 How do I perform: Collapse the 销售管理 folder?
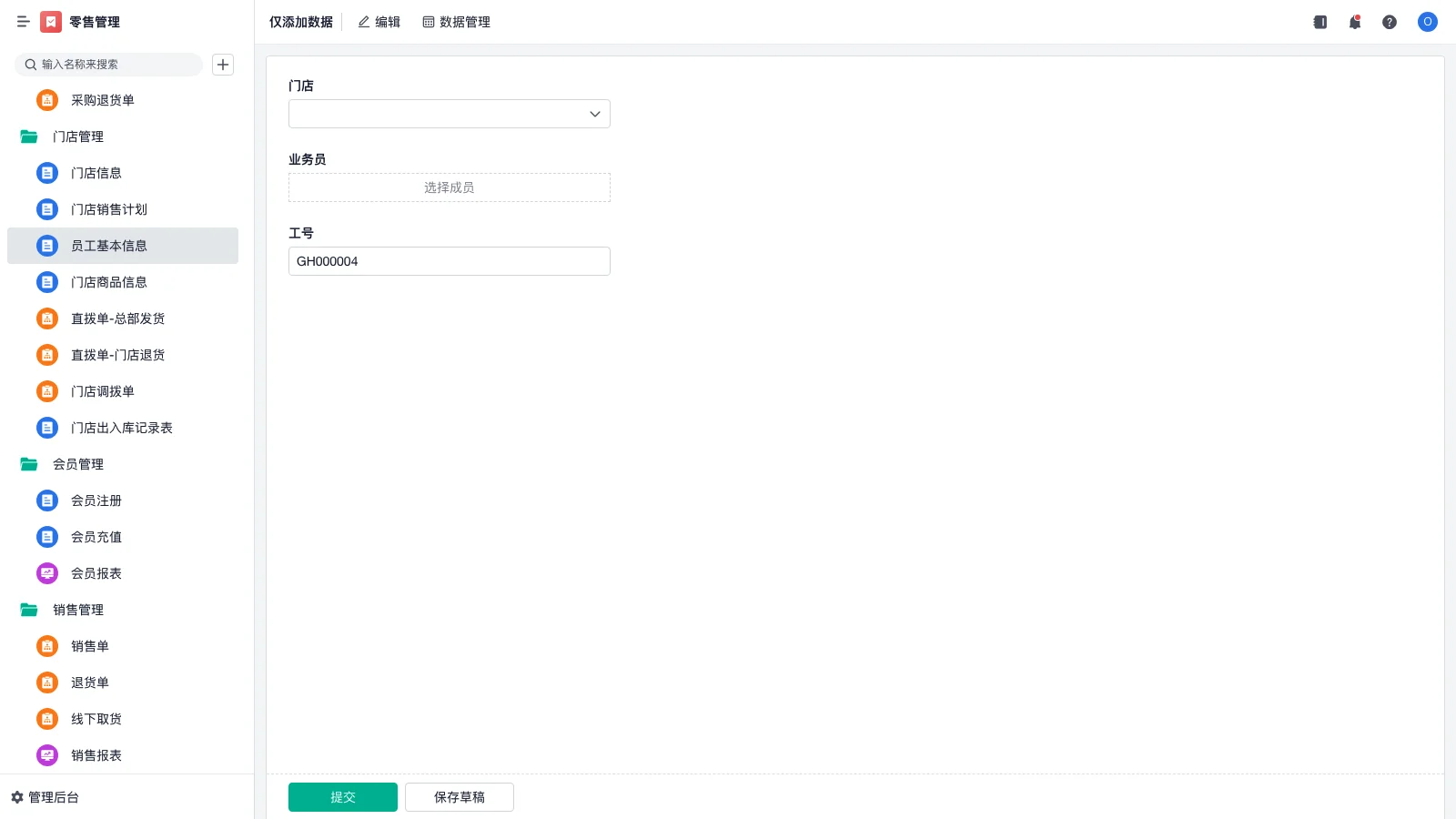pyautogui.click(x=30, y=610)
